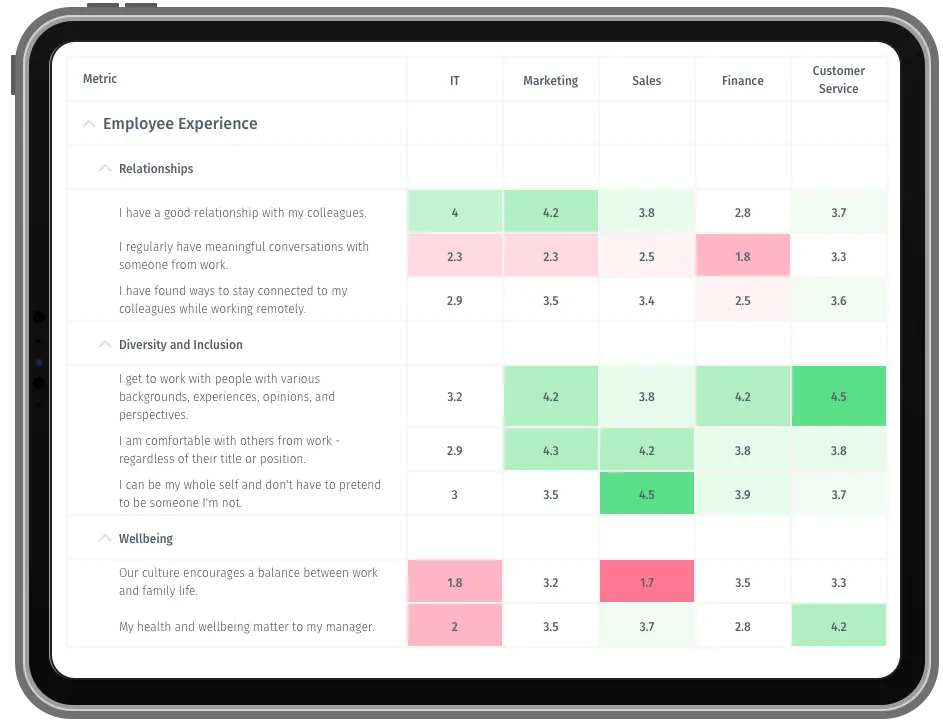Click Customer Service 4.5 various backgrounds cell
Viewport: 943px width, 723px height.
click(x=839, y=396)
